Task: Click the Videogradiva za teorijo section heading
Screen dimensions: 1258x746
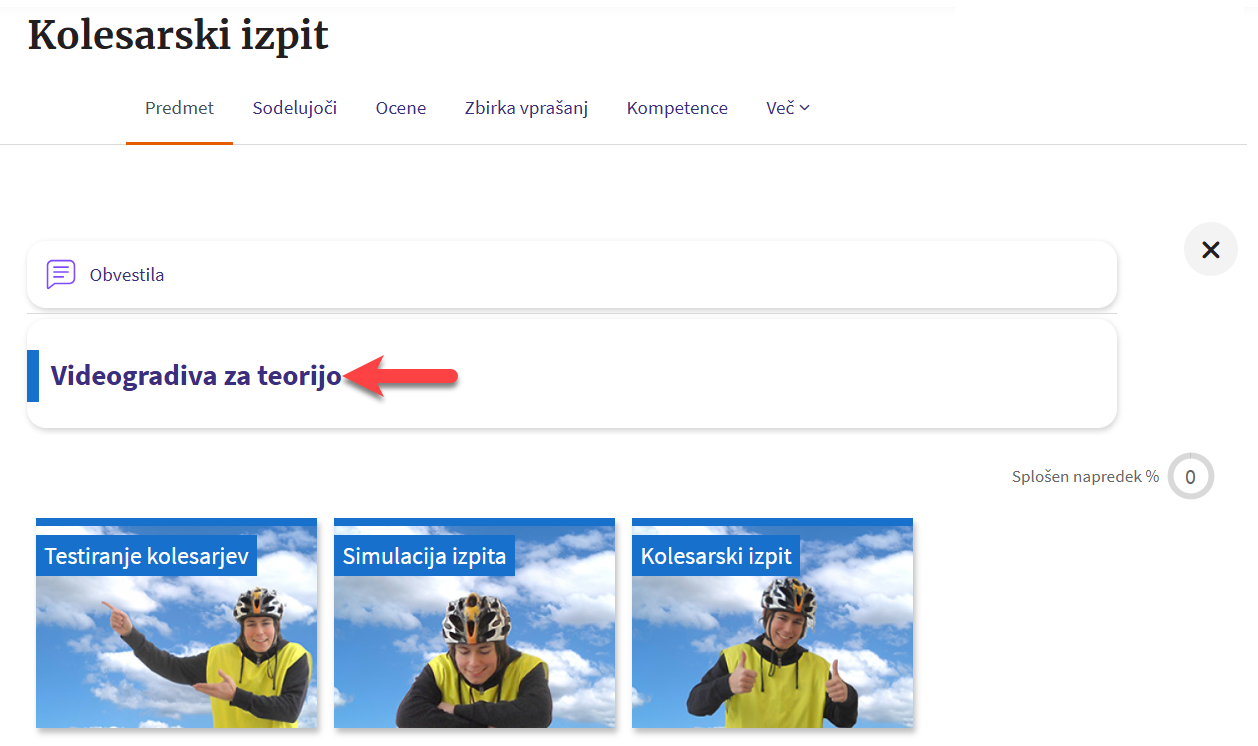Action: coord(196,376)
